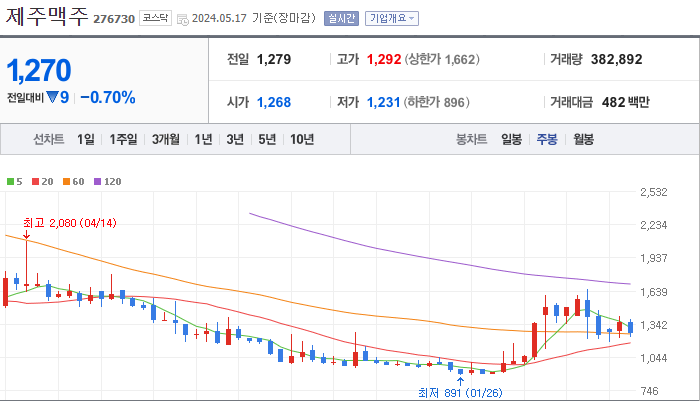Select the 1년 line chart tab
The image size is (700, 401).
pos(203,139)
